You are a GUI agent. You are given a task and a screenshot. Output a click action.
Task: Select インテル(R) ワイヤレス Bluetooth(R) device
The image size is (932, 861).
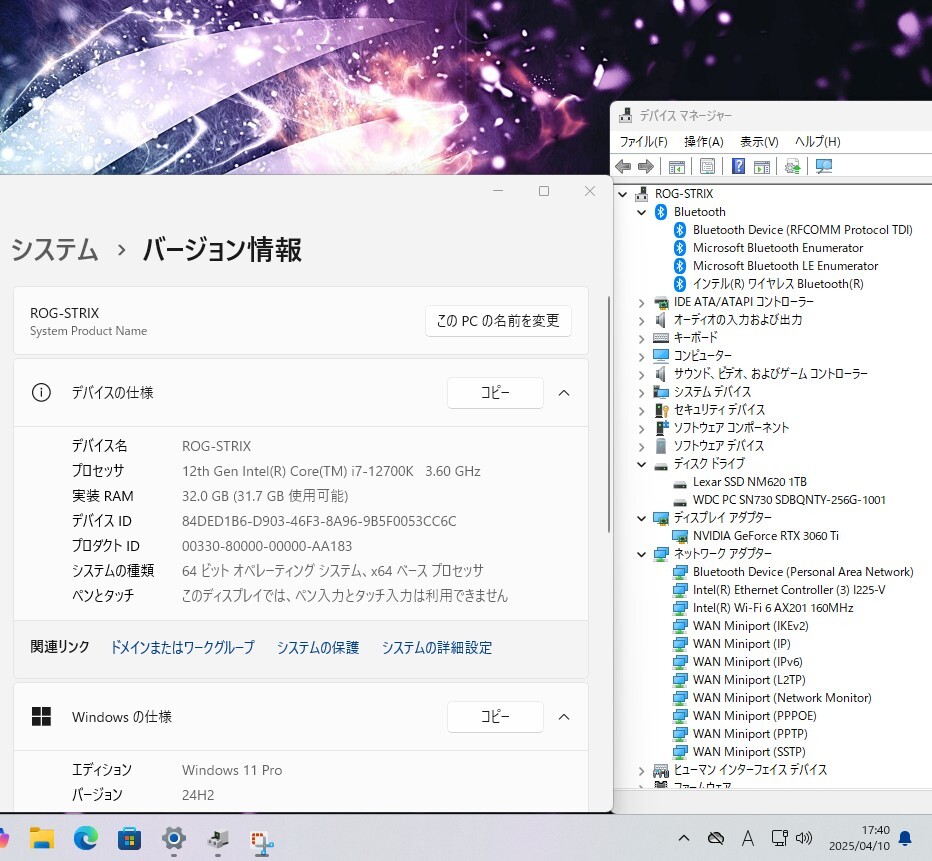(x=778, y=284)
